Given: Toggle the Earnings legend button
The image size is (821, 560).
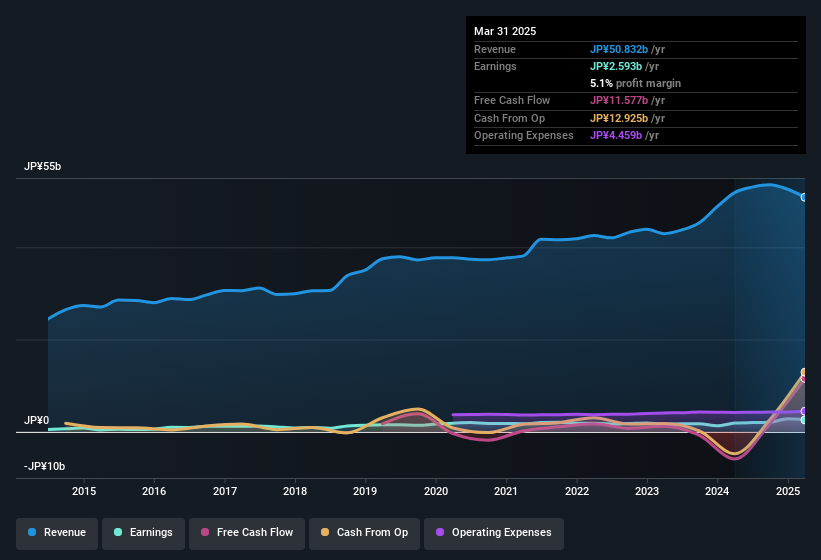Looking at the screenshot, I should (x=143, y=533).
